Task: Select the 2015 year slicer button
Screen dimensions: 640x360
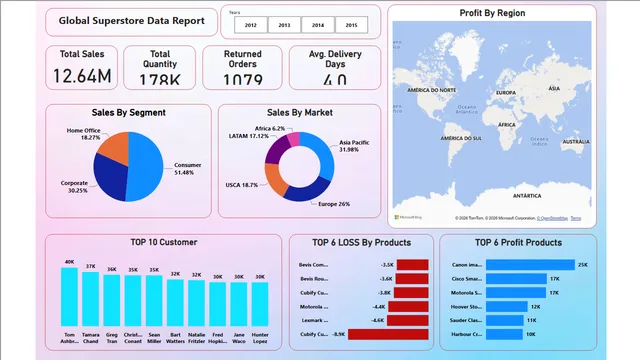Action: (351, 25)
